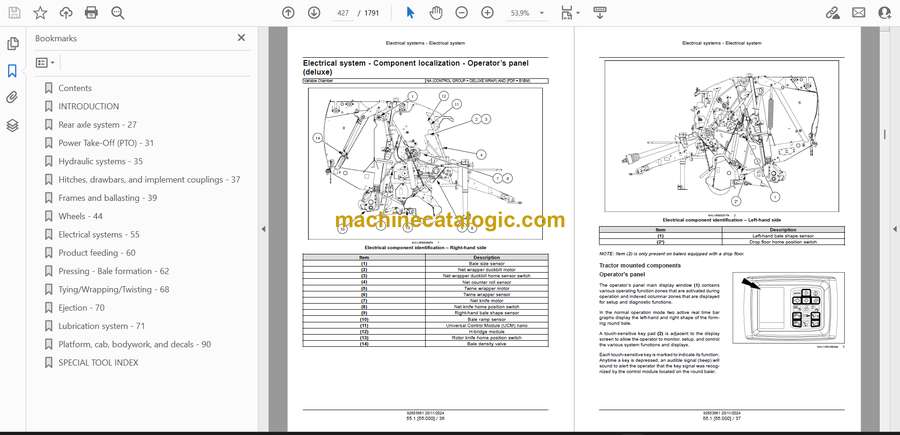The height and width of the screenshot is (435, 900).
Task: Open Electrical systems - 55 bookmark
Action: coord(99,235)
